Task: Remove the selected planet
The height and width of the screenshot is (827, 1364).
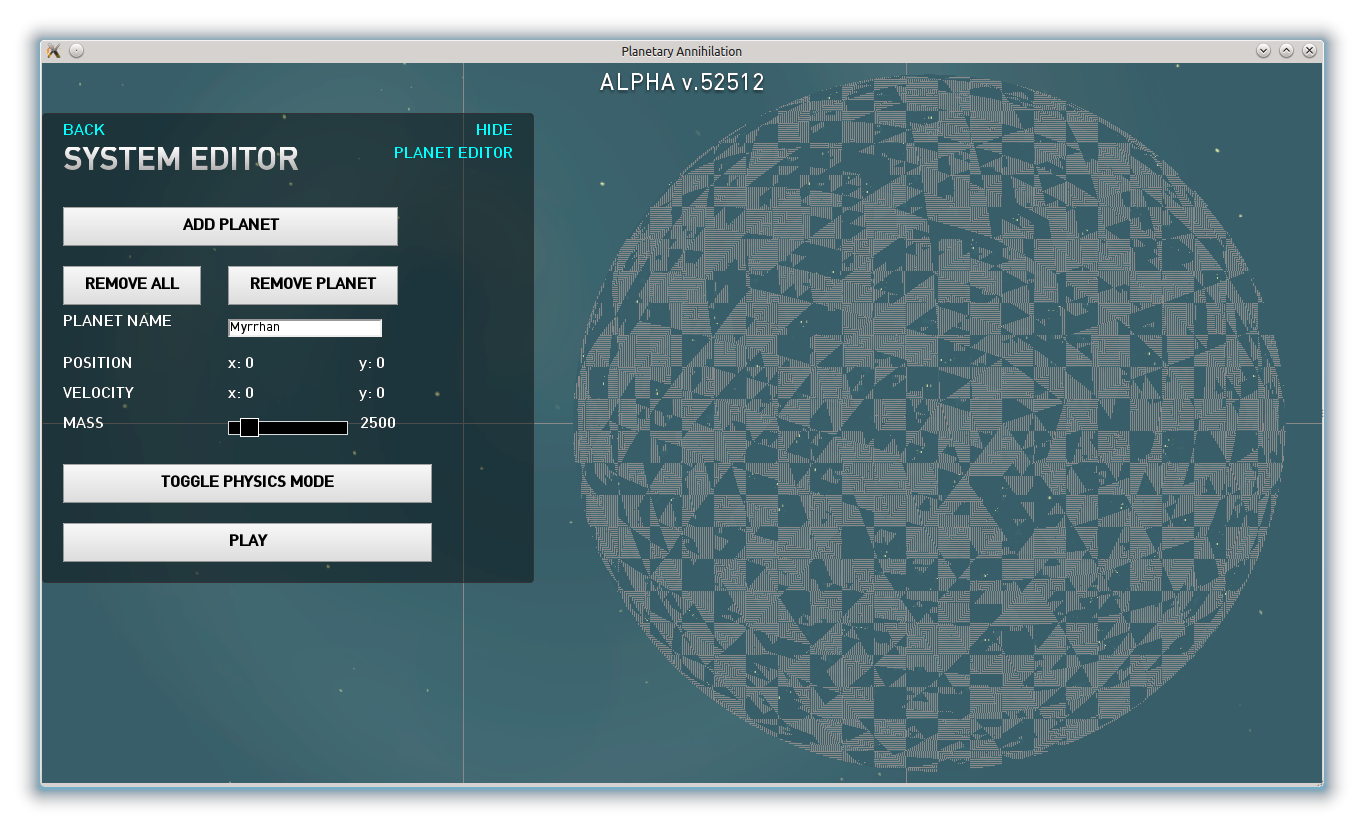Action: click(313, 285)
